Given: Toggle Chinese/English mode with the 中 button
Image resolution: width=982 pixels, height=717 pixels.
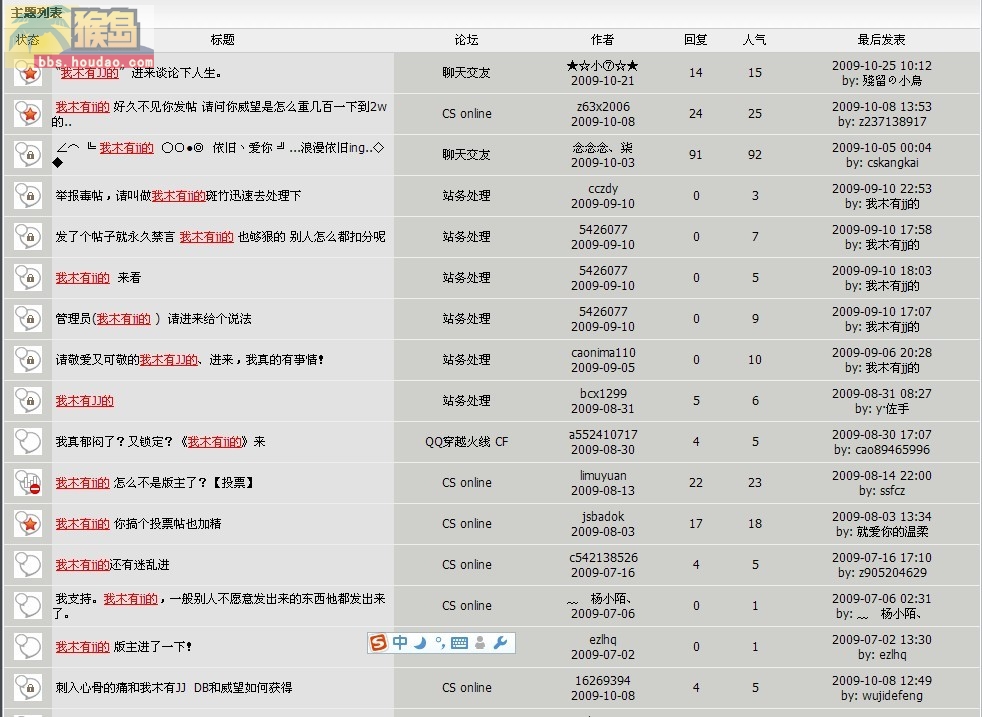Looking at the screenshot, I should pos(400,642).
